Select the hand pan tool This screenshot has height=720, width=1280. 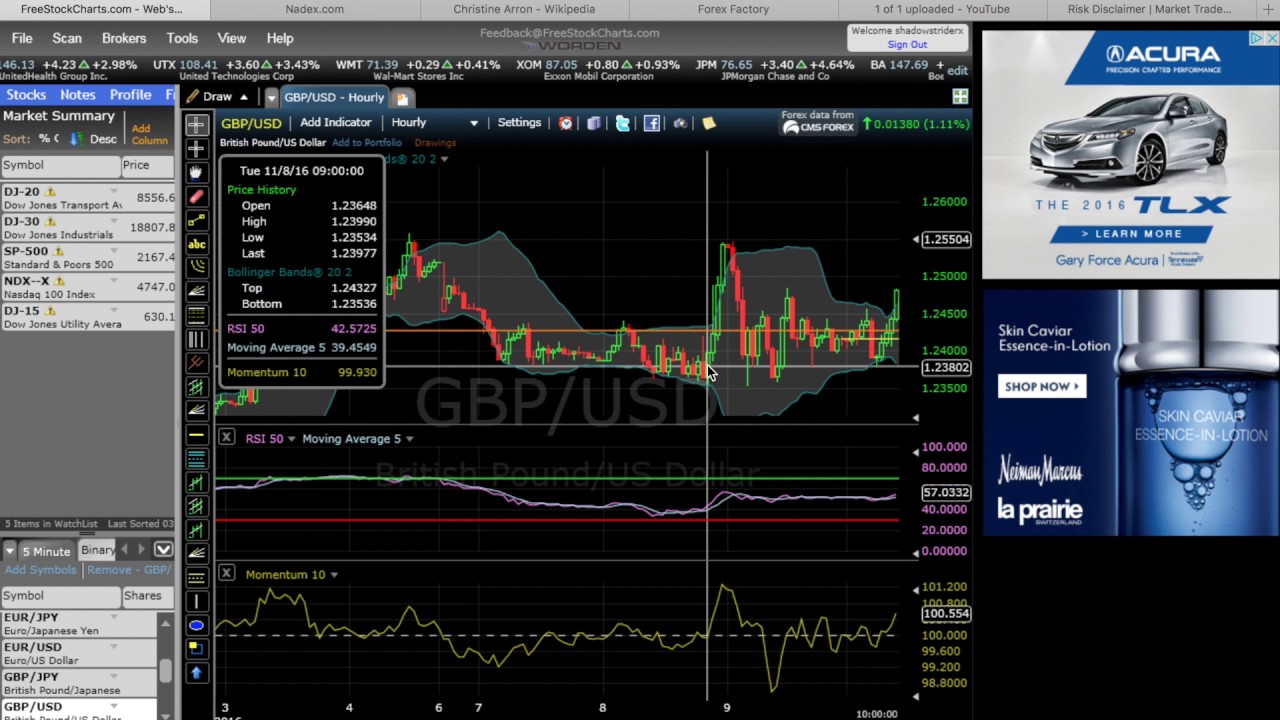tap(196, 172)
